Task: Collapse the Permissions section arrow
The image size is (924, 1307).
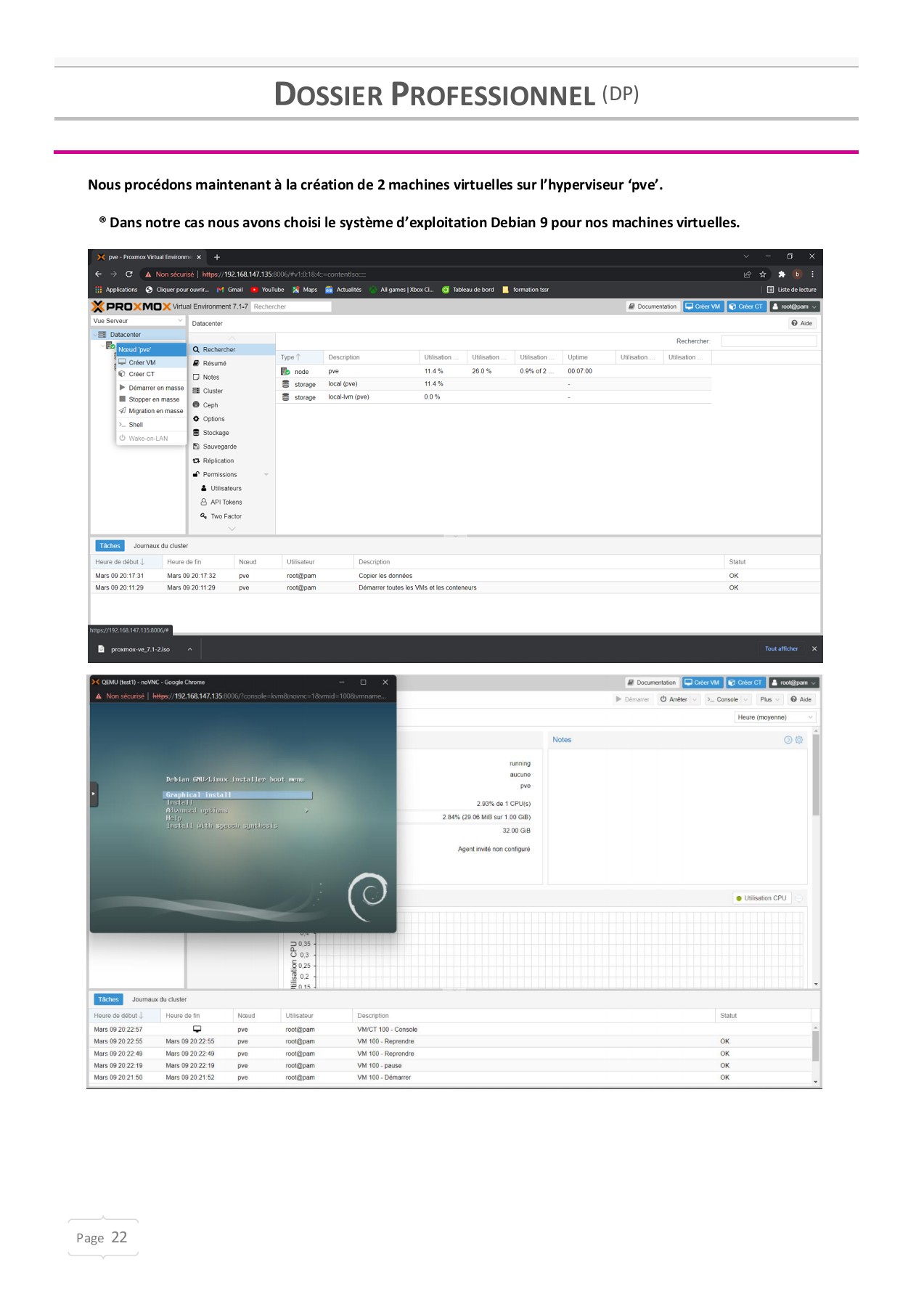Action: pyautogui.click(x=266, y=475)
